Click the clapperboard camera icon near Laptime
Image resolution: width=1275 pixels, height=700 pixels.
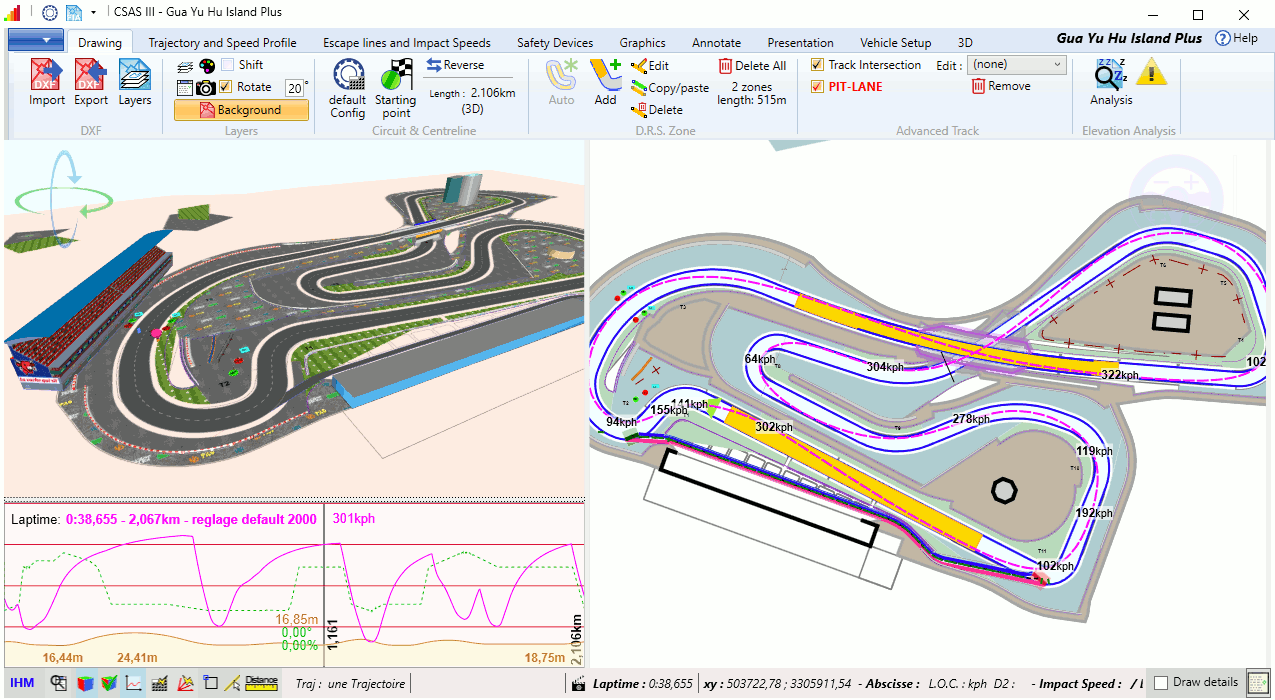click(x=577, y=684)
